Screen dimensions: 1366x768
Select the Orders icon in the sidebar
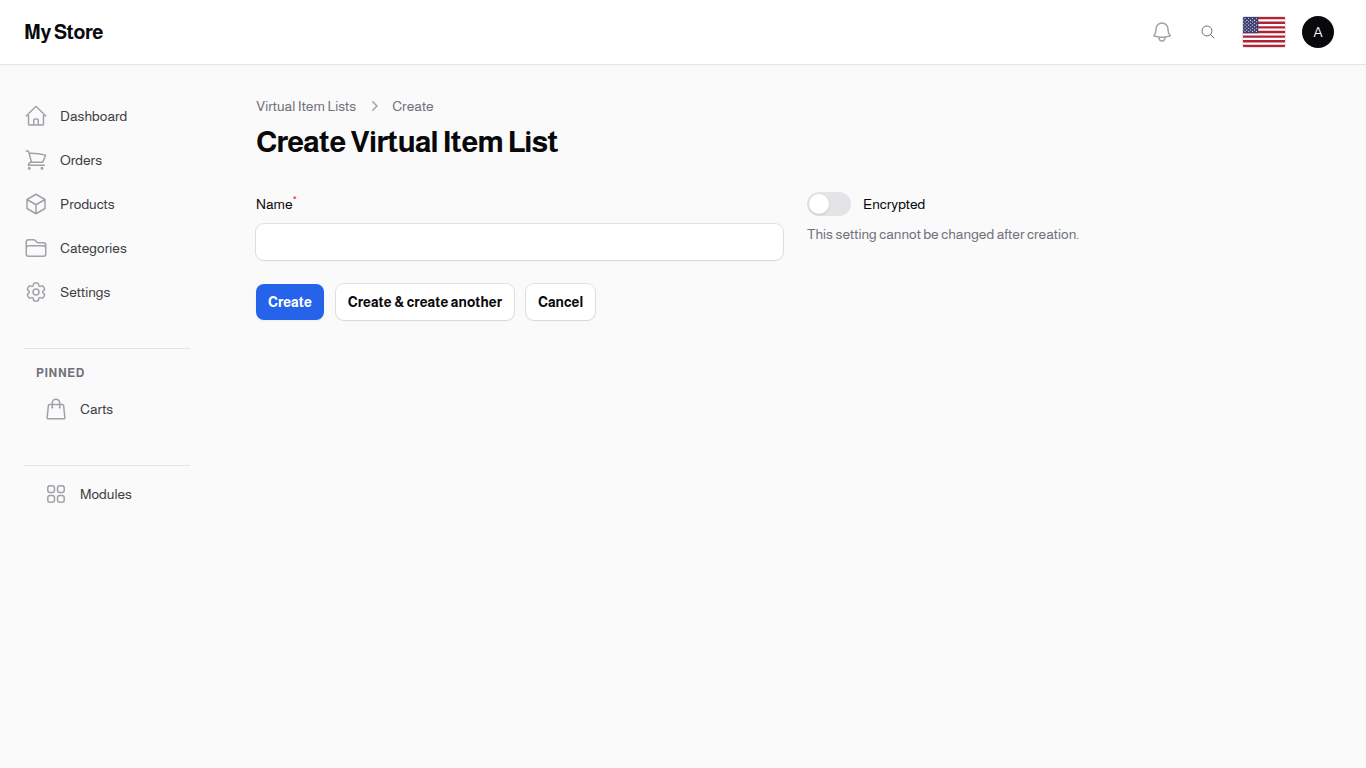(x=36, y=160)
